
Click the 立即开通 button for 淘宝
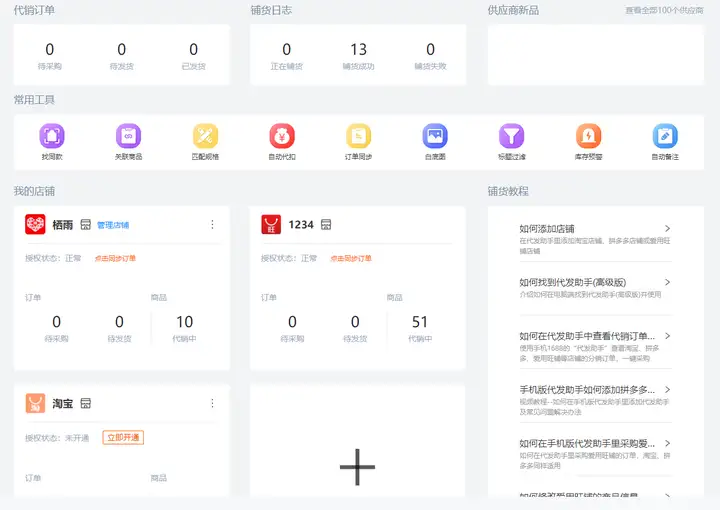point(123,437)
